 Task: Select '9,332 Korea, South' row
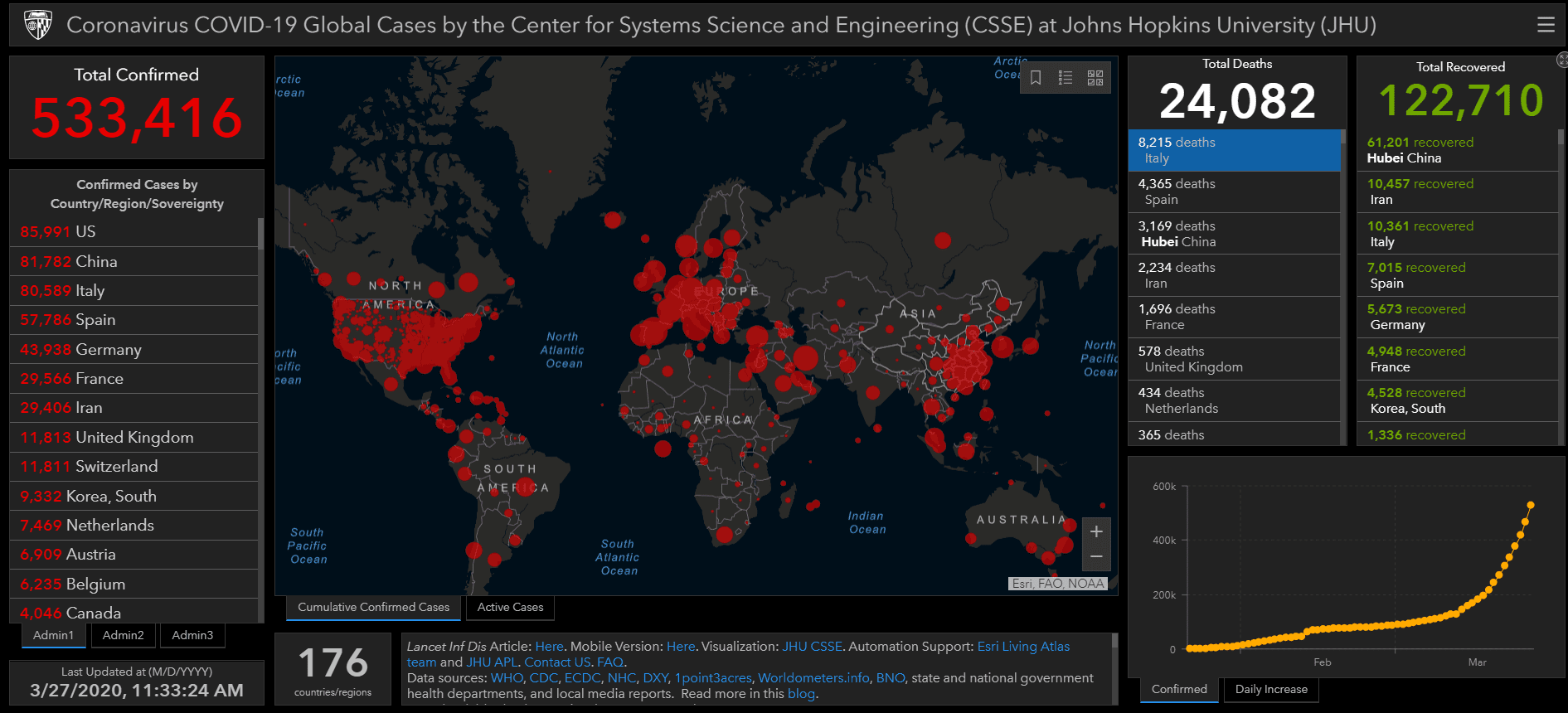coord(133,496)
